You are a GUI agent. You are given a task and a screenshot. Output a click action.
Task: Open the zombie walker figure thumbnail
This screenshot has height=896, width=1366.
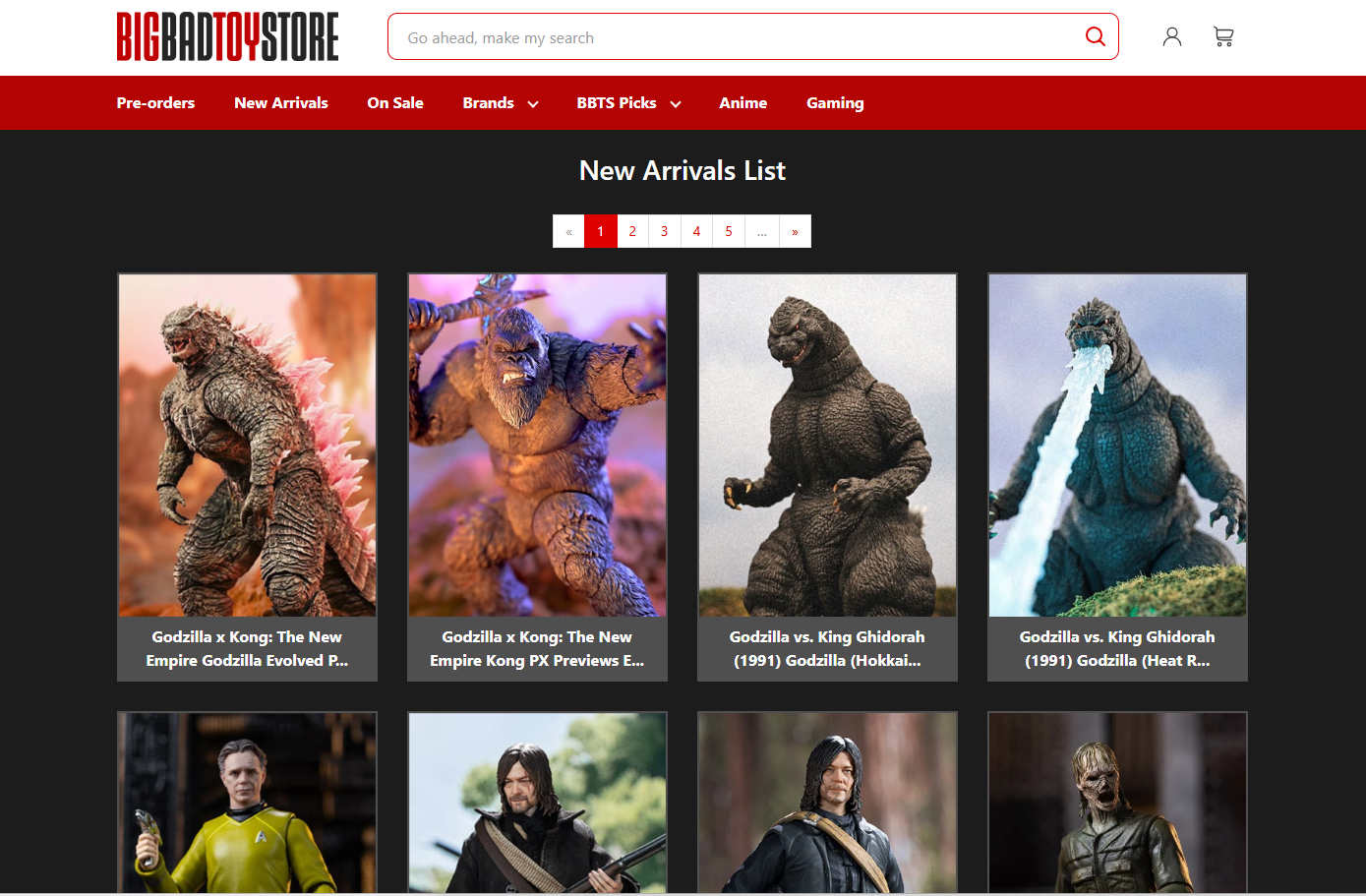[x=1117, y=803]
